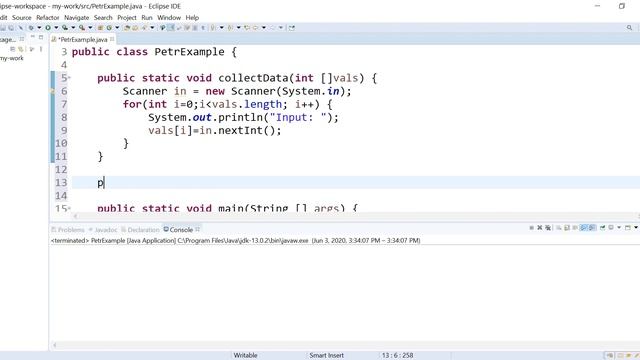
Task: Minimize the Package Explorer view
Action: coord(32,38)
